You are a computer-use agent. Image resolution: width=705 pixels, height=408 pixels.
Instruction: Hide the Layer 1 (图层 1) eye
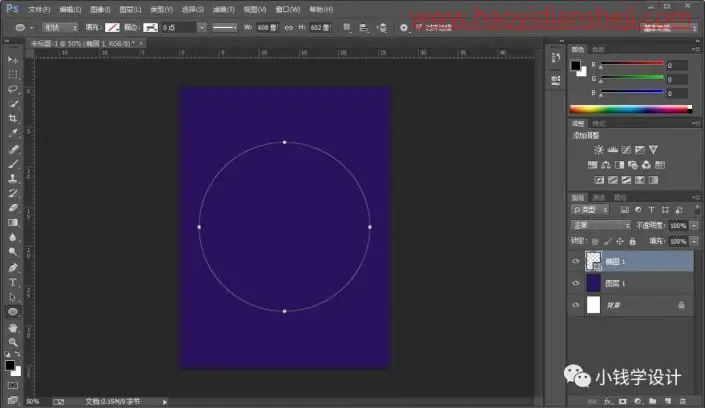pyautogui.click(x=576, y=283)
